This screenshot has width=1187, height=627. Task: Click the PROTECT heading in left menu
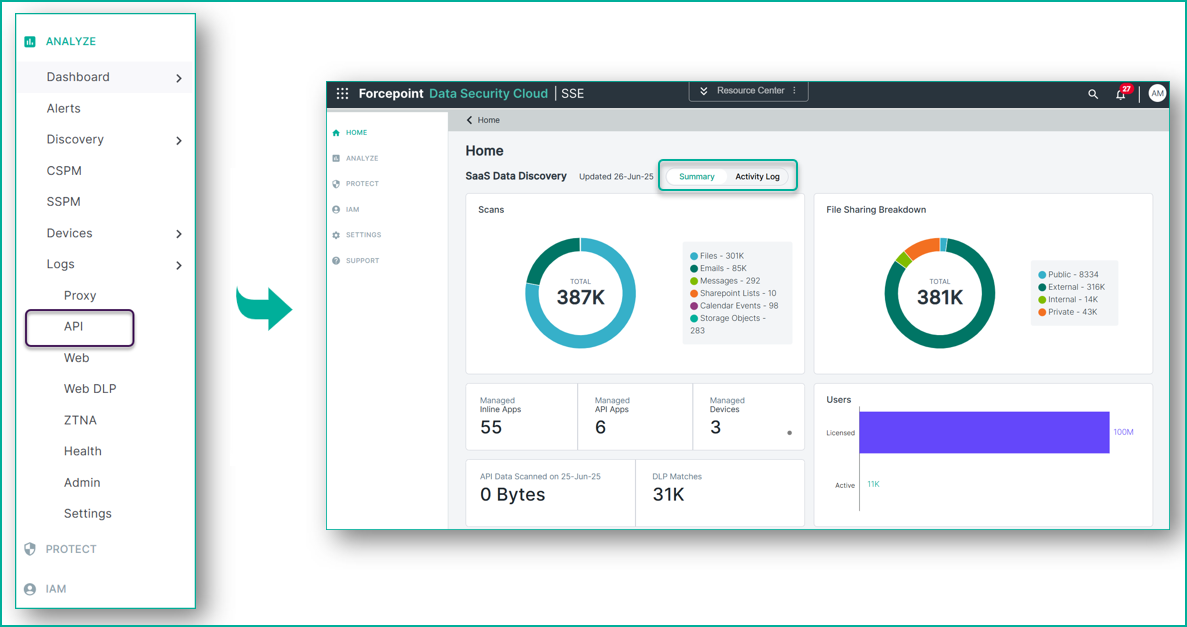(71, 549)
